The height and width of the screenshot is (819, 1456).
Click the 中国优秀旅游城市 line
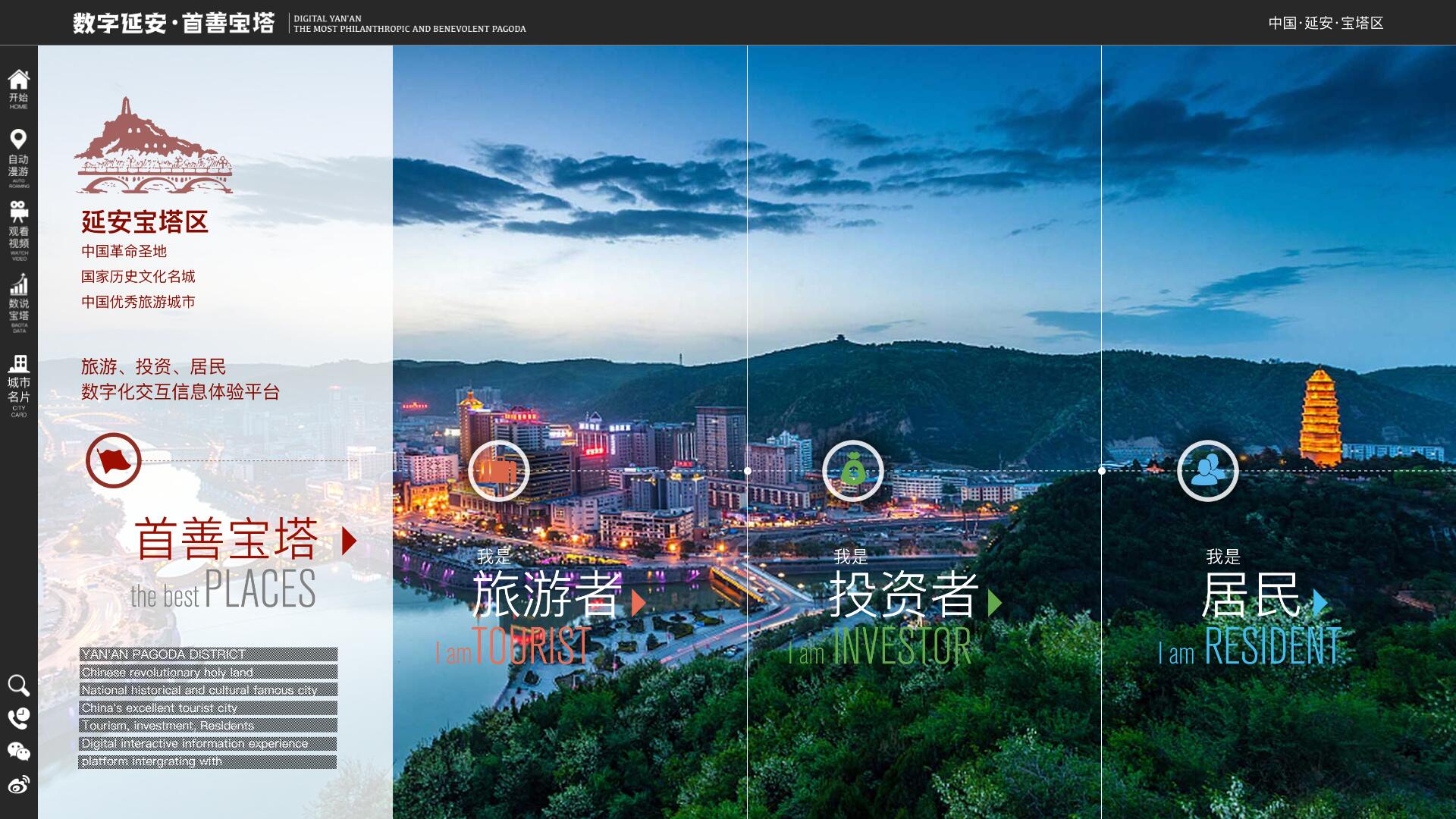point(138,302)
